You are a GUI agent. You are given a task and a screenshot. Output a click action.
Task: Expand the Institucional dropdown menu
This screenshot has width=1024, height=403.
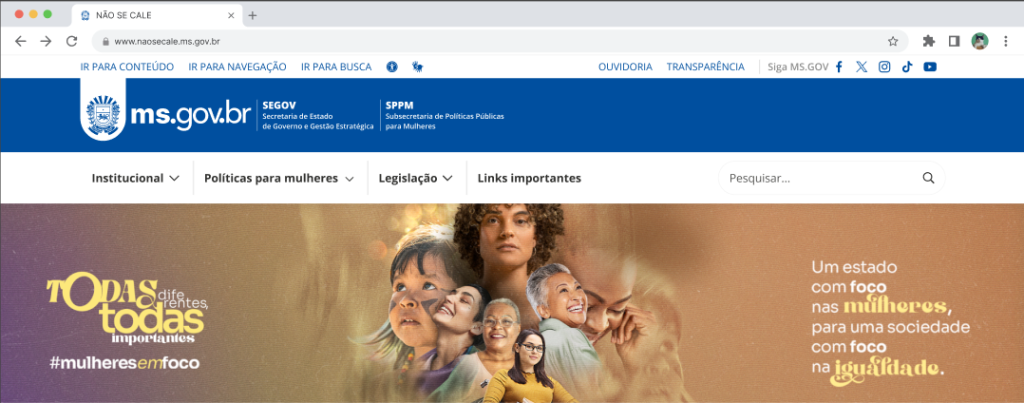click(135, 178)
